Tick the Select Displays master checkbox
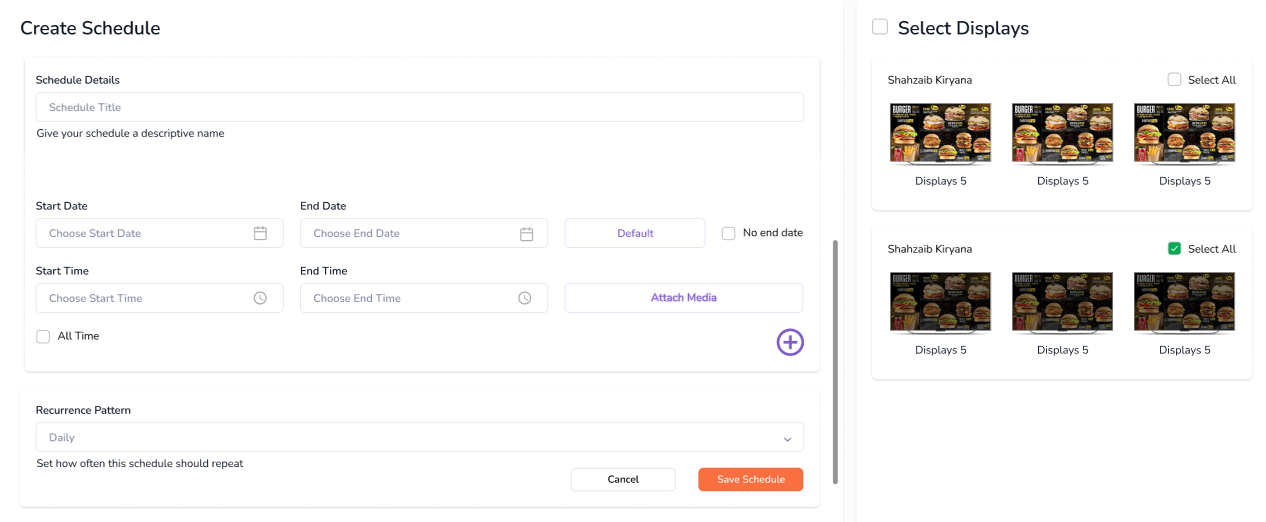This screenshot has height=522, width=1266. [x=880, y=27]
